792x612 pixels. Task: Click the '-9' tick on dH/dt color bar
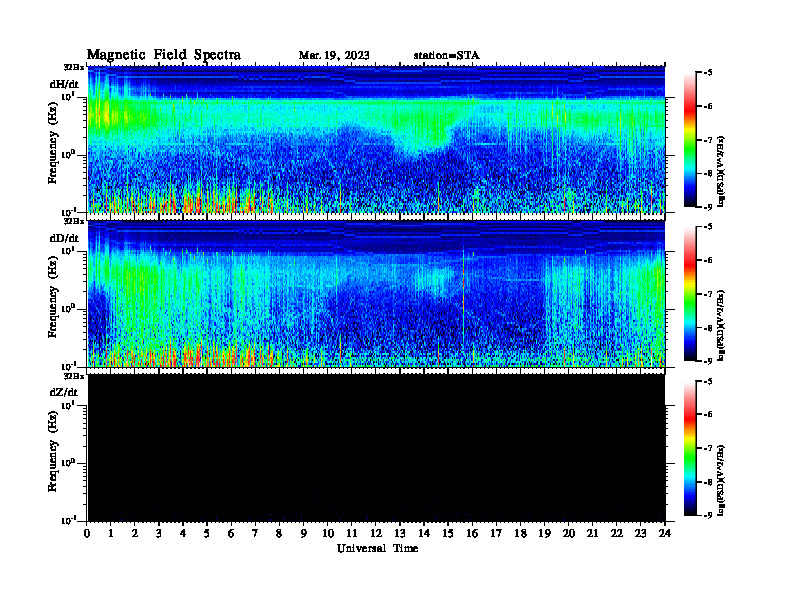tap(707, 207)
